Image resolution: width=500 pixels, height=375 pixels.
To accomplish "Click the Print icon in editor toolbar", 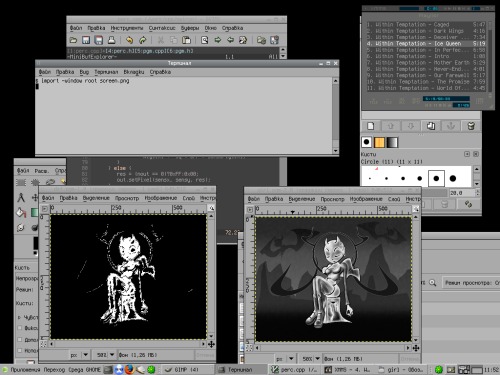I will [x=111, y=40].
